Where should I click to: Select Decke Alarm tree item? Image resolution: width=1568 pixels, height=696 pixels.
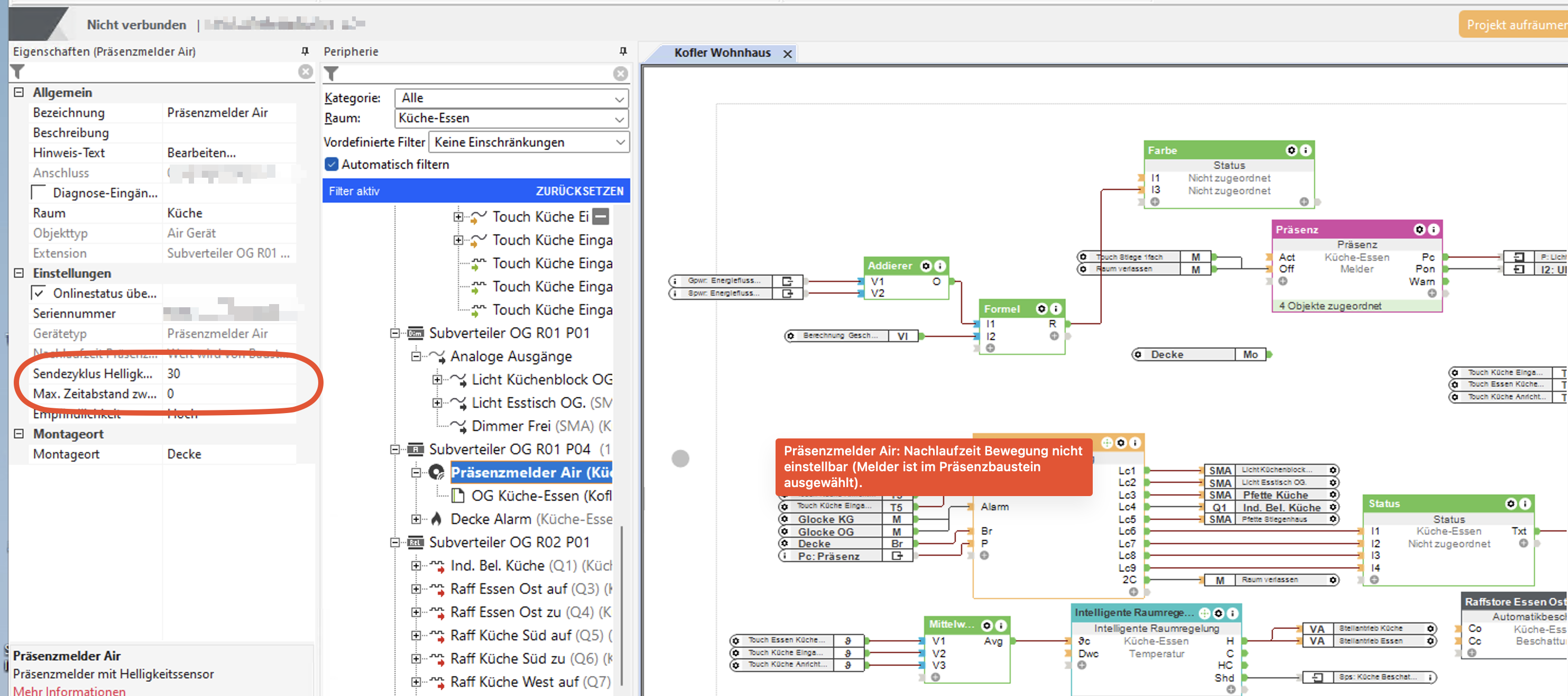[x=490, y=519]
